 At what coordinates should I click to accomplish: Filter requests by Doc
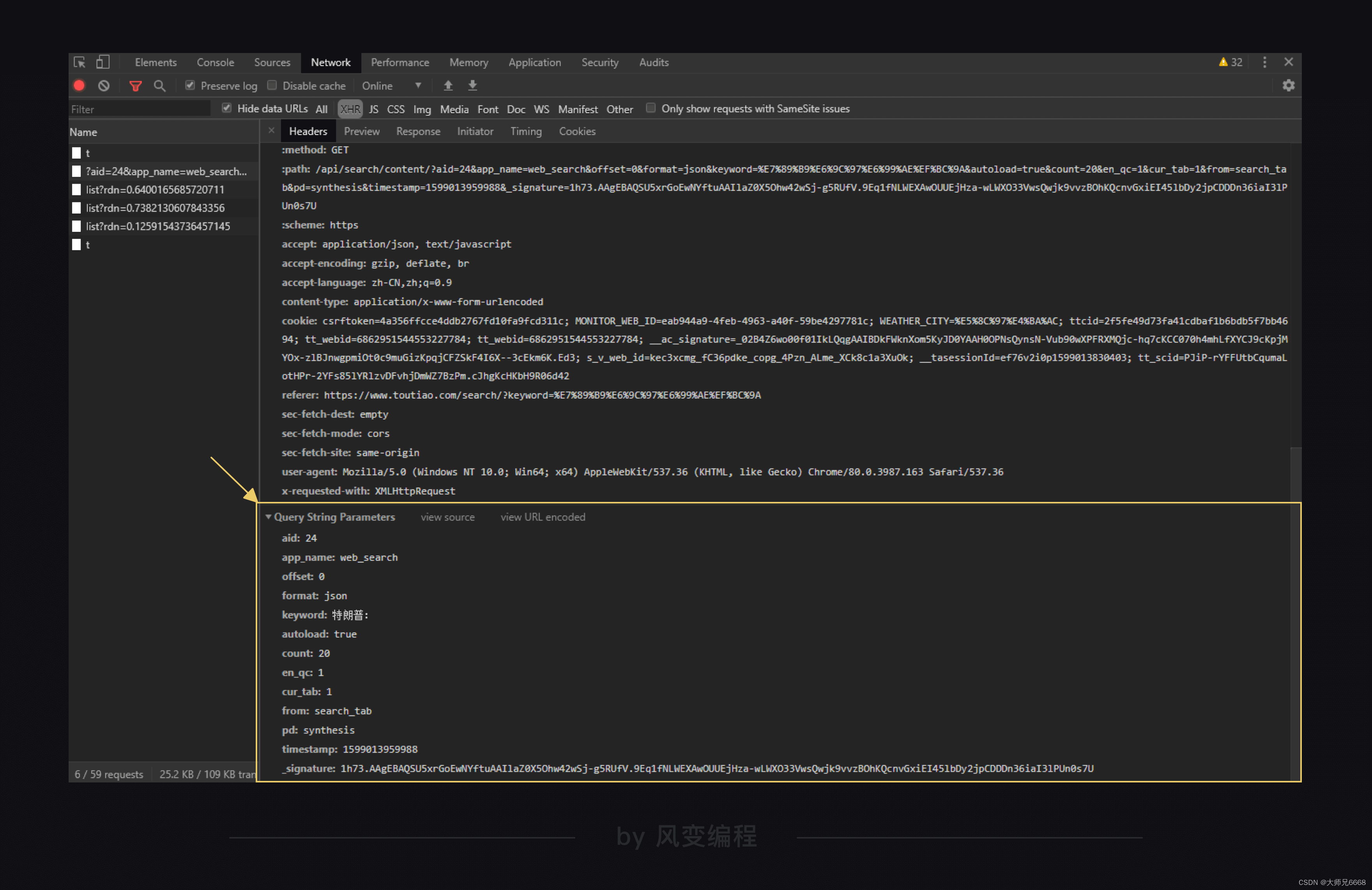pos(516,109)
